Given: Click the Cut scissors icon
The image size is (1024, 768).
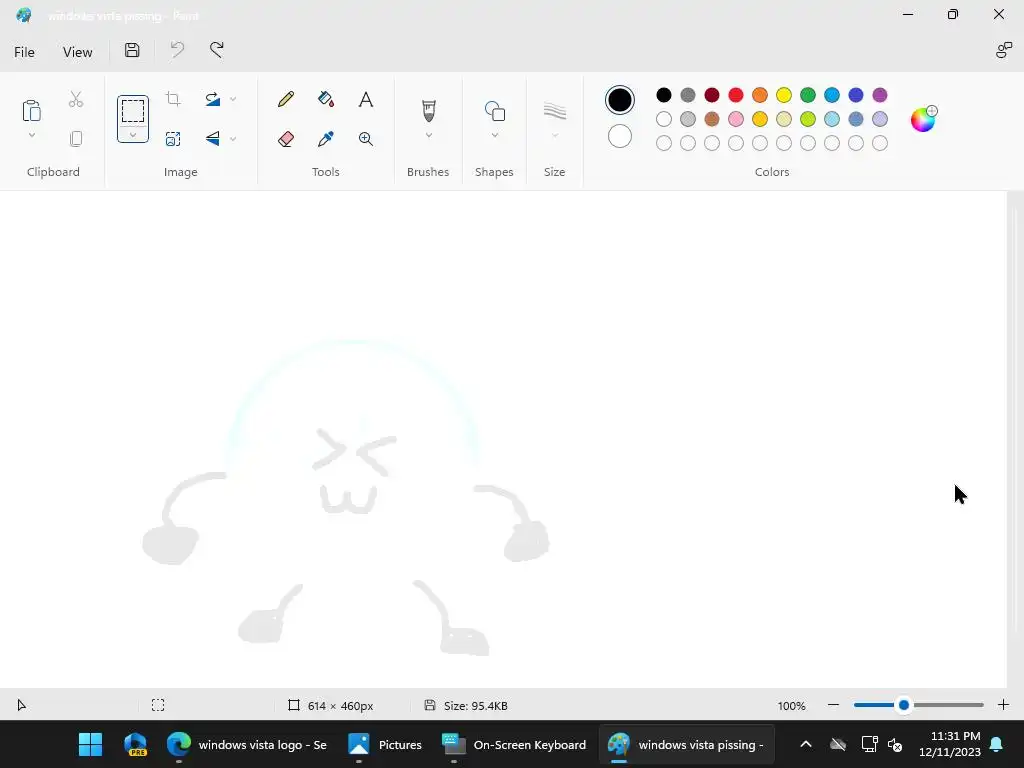Looking at the screenshot, I should point(76,99).
